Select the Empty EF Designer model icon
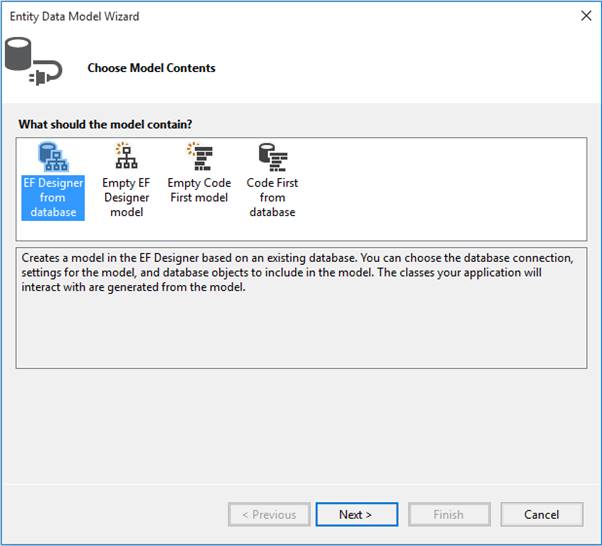This screenshot has height=546, width=602. point(126,157)
